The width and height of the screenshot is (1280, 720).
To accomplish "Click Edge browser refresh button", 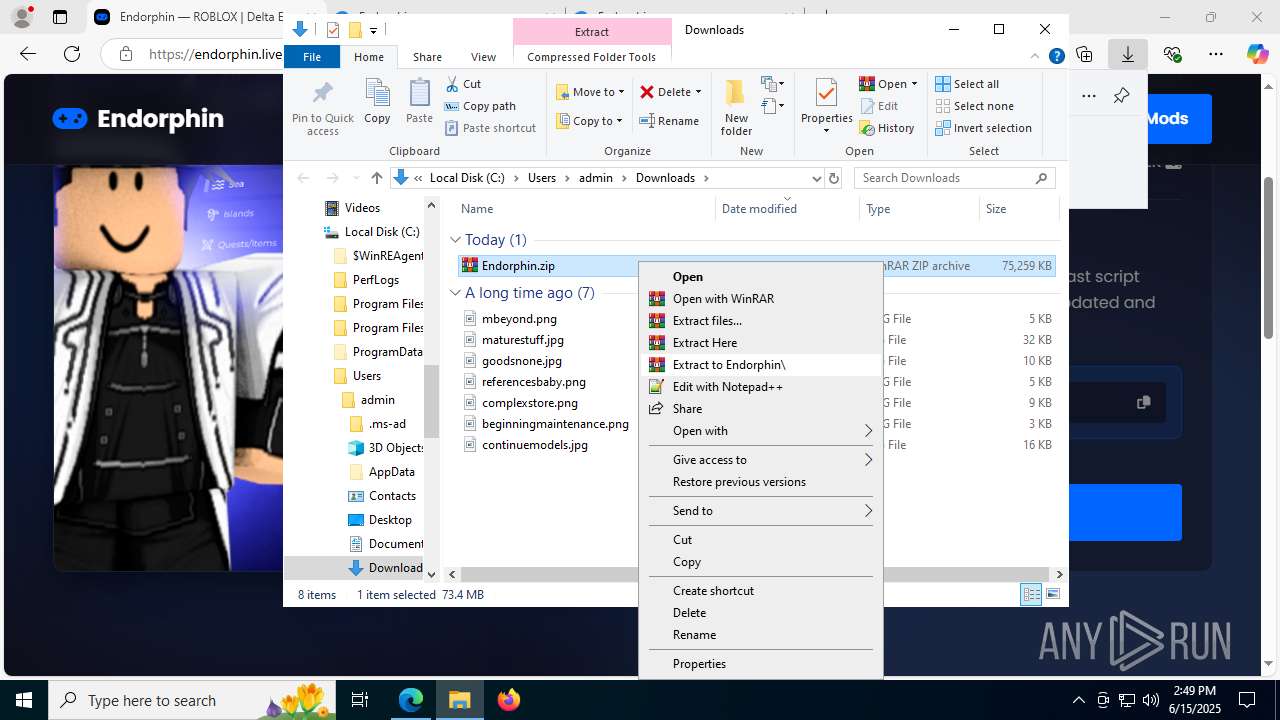I will point(72,54).
